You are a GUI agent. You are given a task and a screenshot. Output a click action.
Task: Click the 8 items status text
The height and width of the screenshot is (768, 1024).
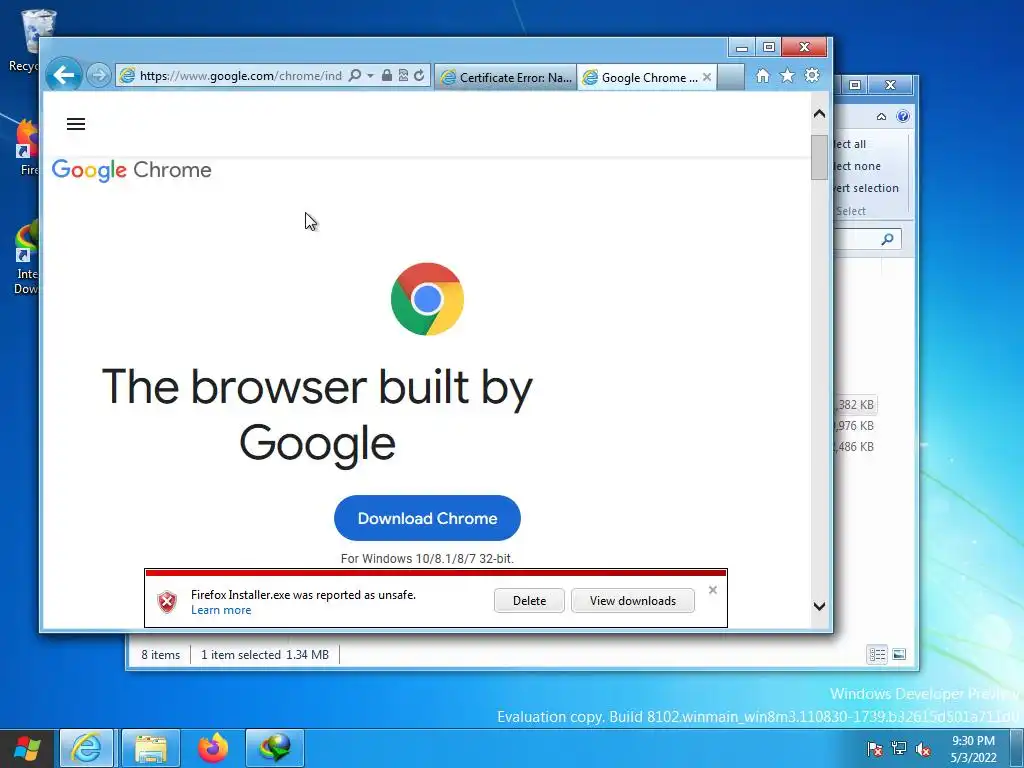161,654
